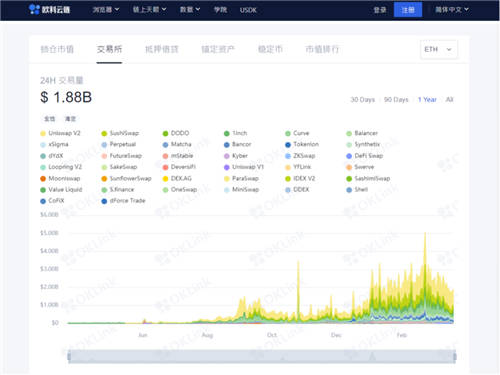500x375 pixels.
Task: Set the chart range to 90 Days
Action: (x=396, y=99)
